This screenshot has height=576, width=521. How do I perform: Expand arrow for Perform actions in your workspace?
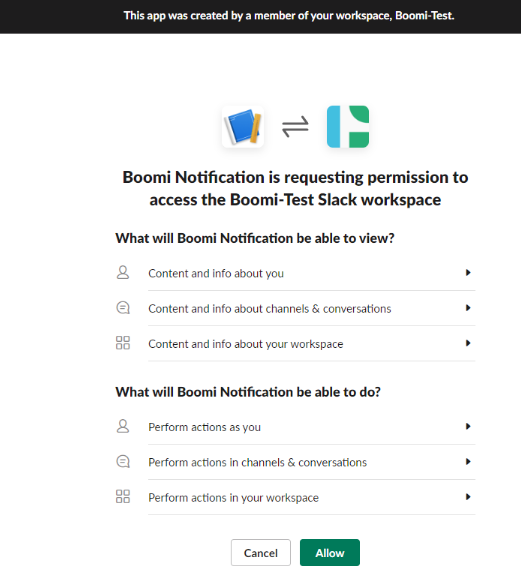point(468,497)
